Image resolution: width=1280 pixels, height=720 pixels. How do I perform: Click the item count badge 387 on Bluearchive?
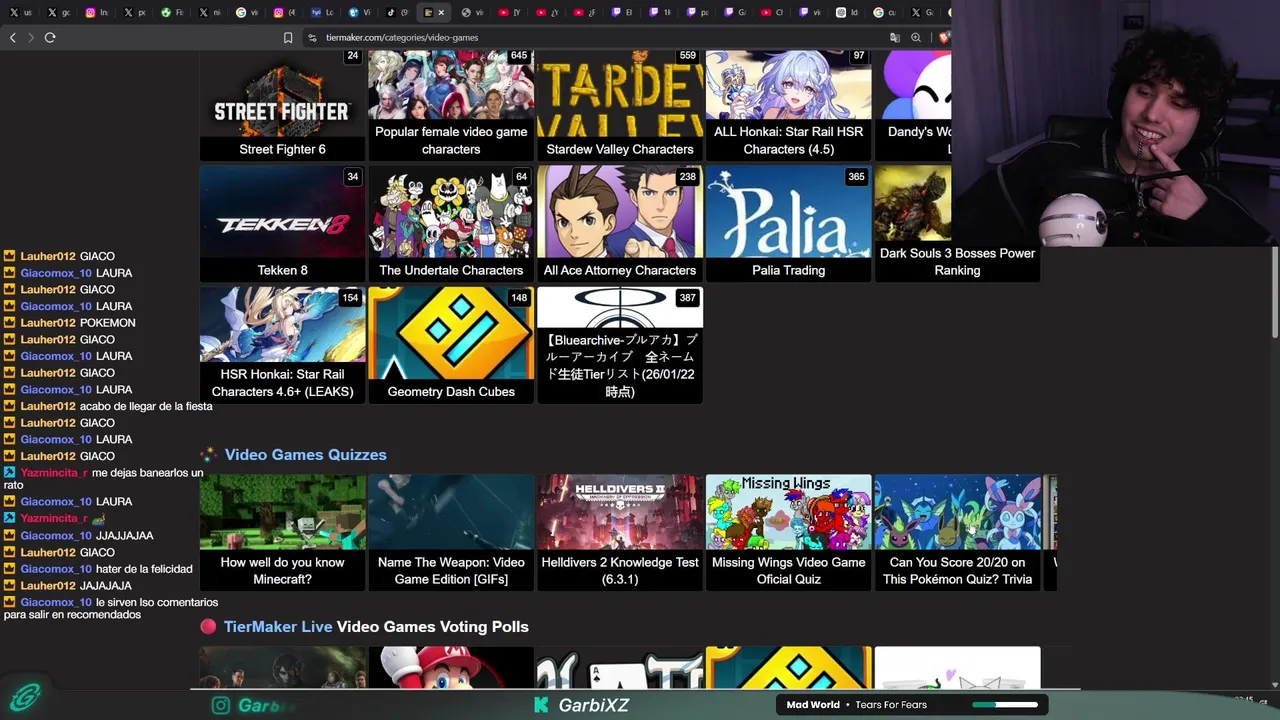(687, 298)
